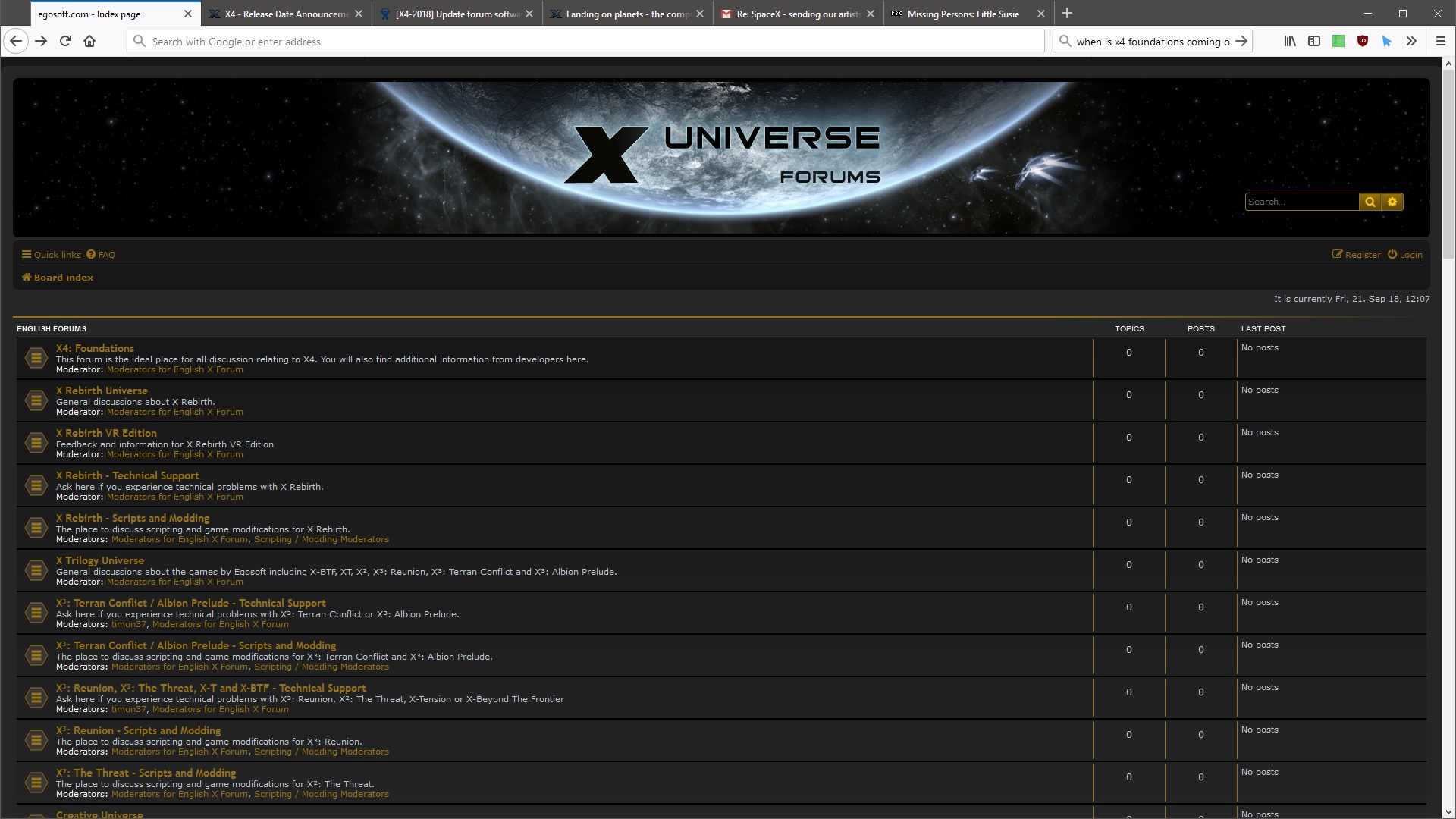This screenshot has width=1456, height=819.
Task: Open a new browser tab
Action: [x=1067, y=14]
